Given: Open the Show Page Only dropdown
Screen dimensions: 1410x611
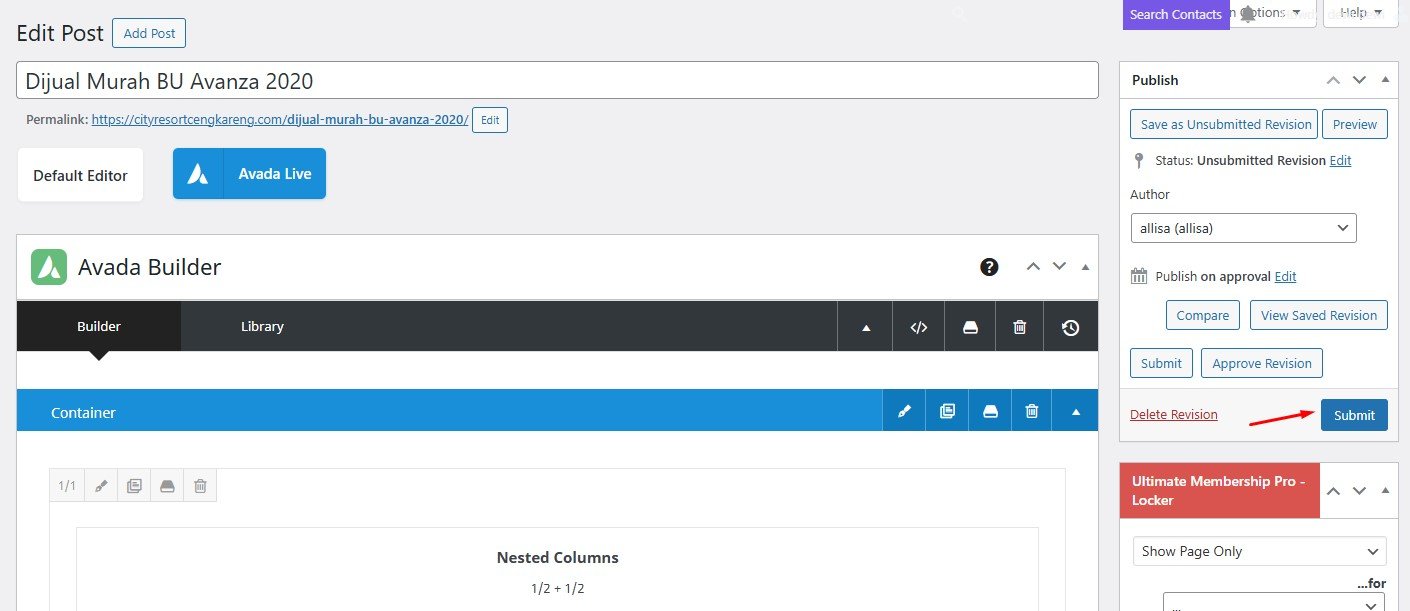Looking at the screenshot, I should tap(1259, 551).
